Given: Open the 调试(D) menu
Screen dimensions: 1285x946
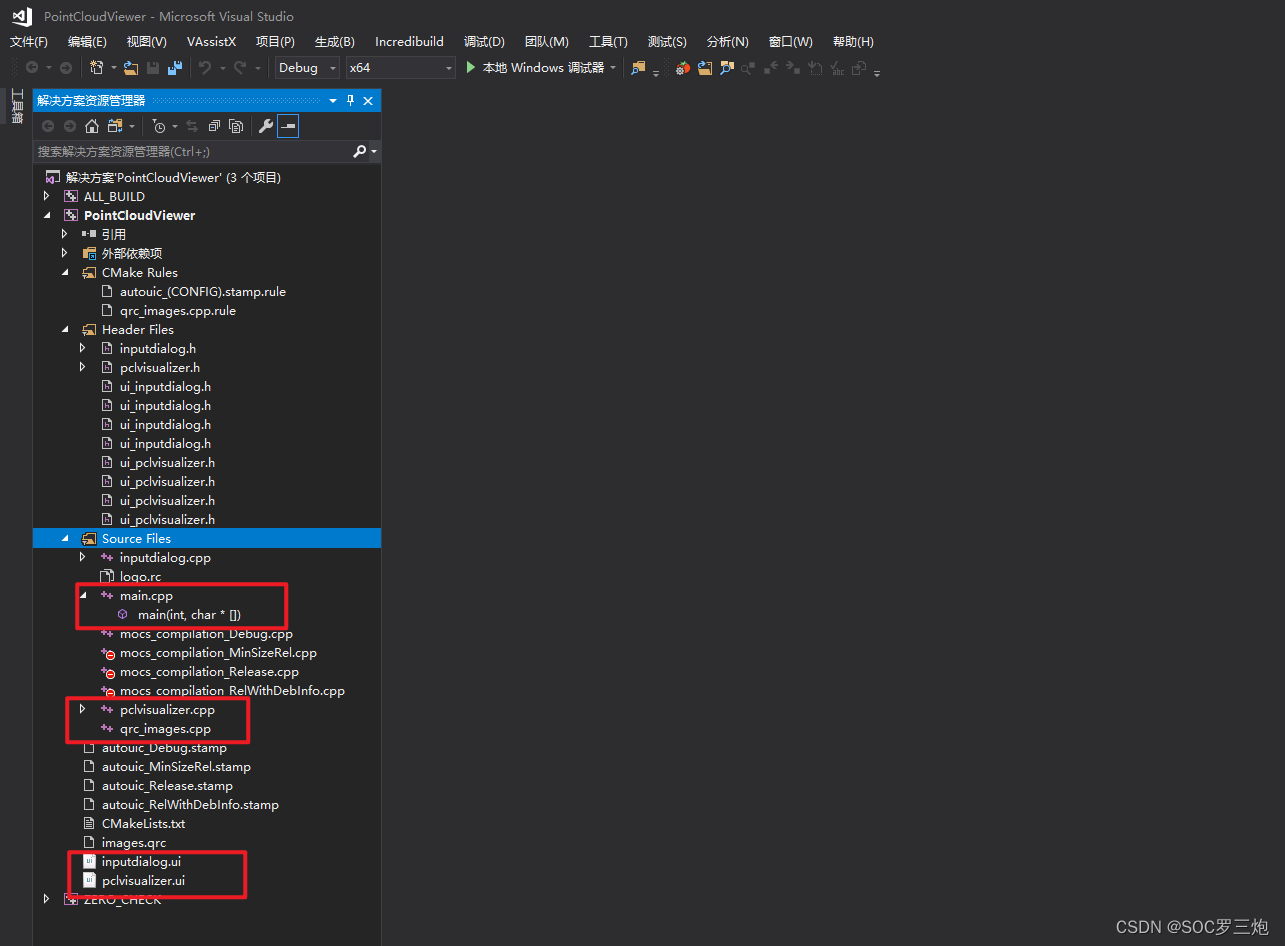Looking at the screenshot, I should coord(484,41).
